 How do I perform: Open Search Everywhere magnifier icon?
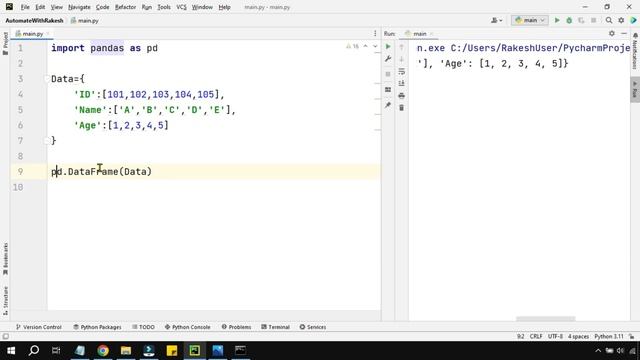pyautogui.click(x=609, y=20)
